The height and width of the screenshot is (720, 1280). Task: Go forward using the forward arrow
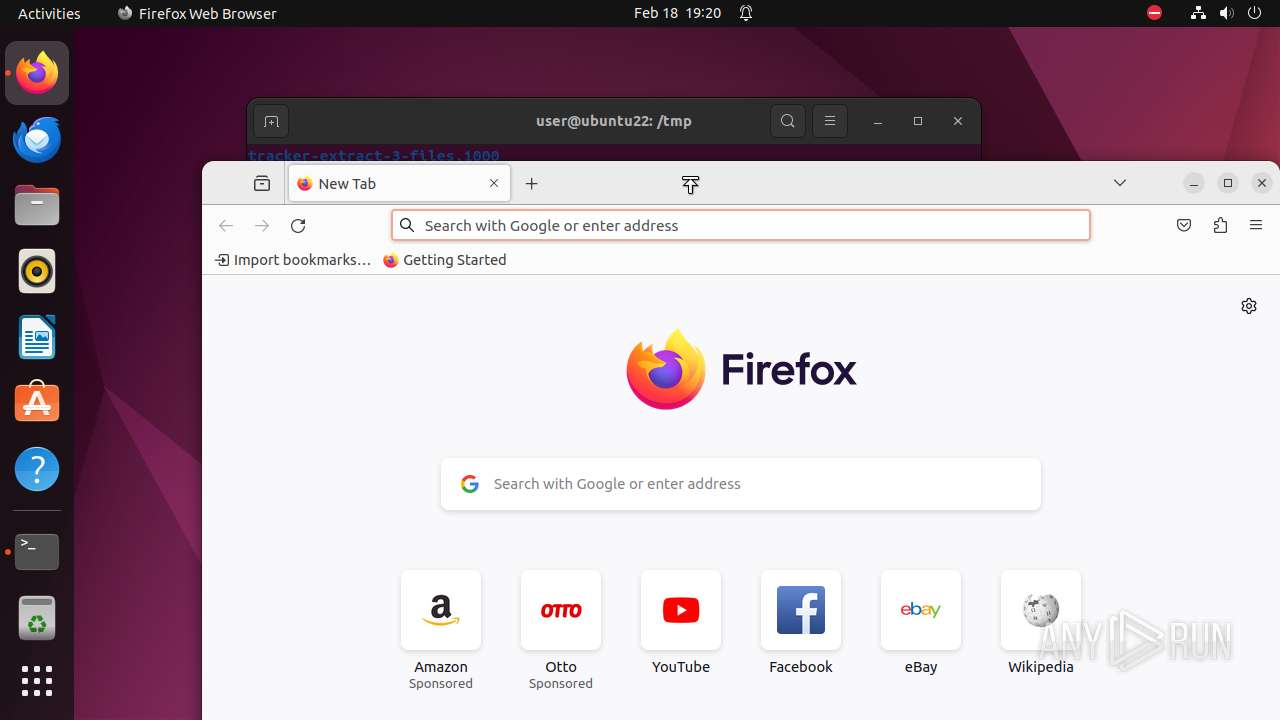262,226
